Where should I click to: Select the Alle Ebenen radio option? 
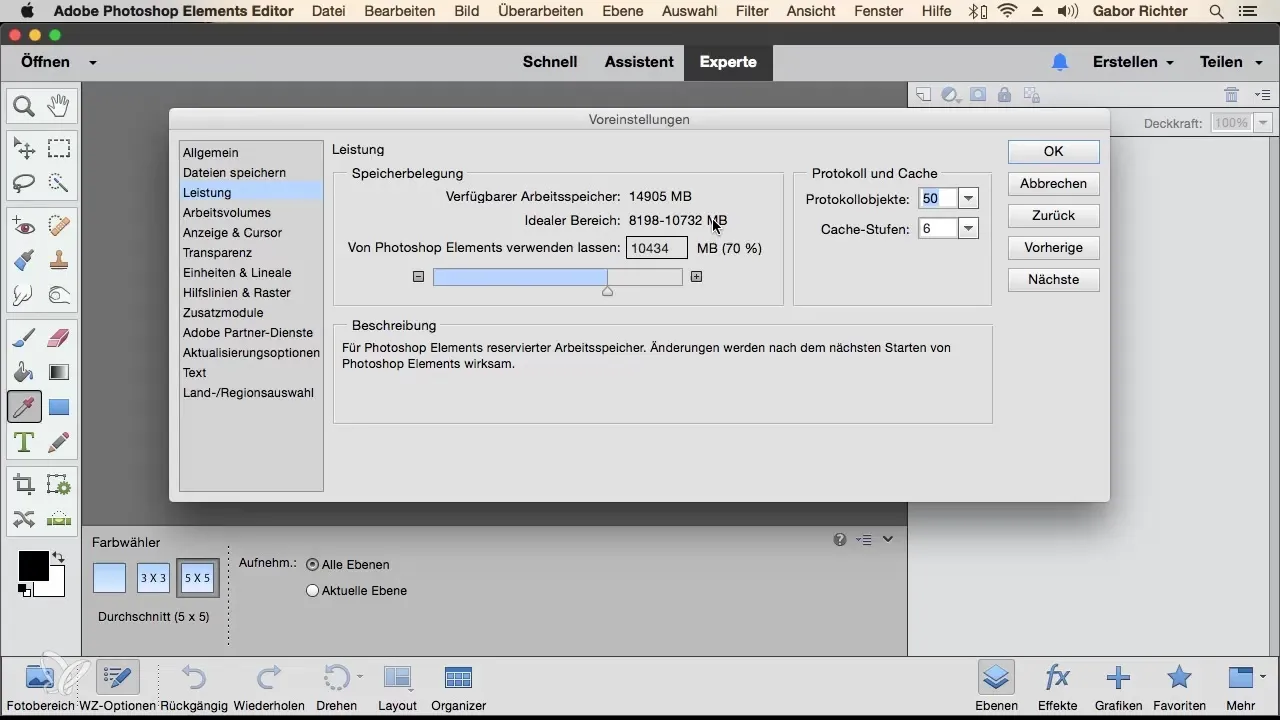click(313, 564)
